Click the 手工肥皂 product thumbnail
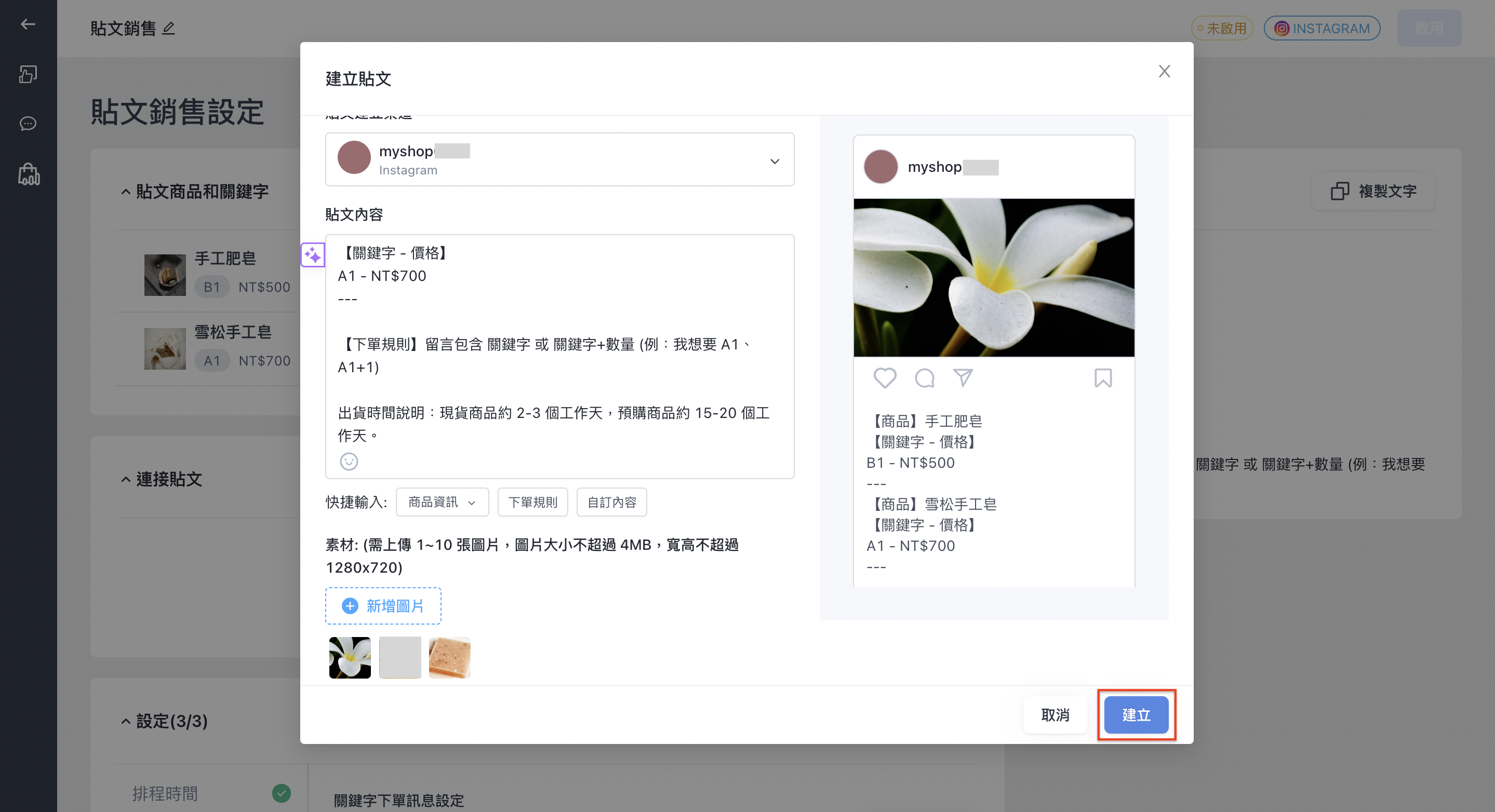Viewport: 1495px width, 812px height. click(x=165, y=275)
